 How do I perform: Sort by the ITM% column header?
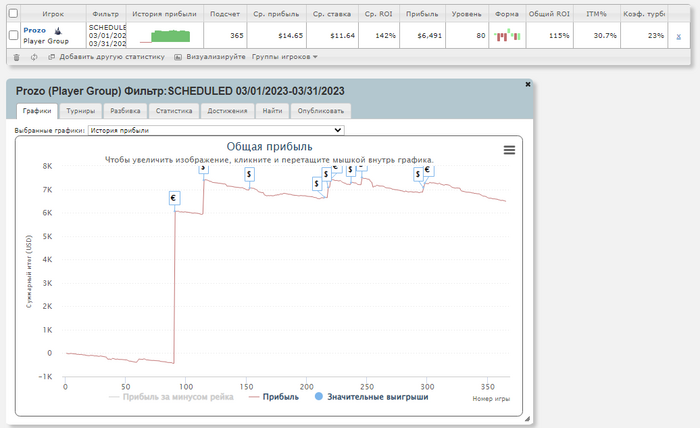coord(596,14)
